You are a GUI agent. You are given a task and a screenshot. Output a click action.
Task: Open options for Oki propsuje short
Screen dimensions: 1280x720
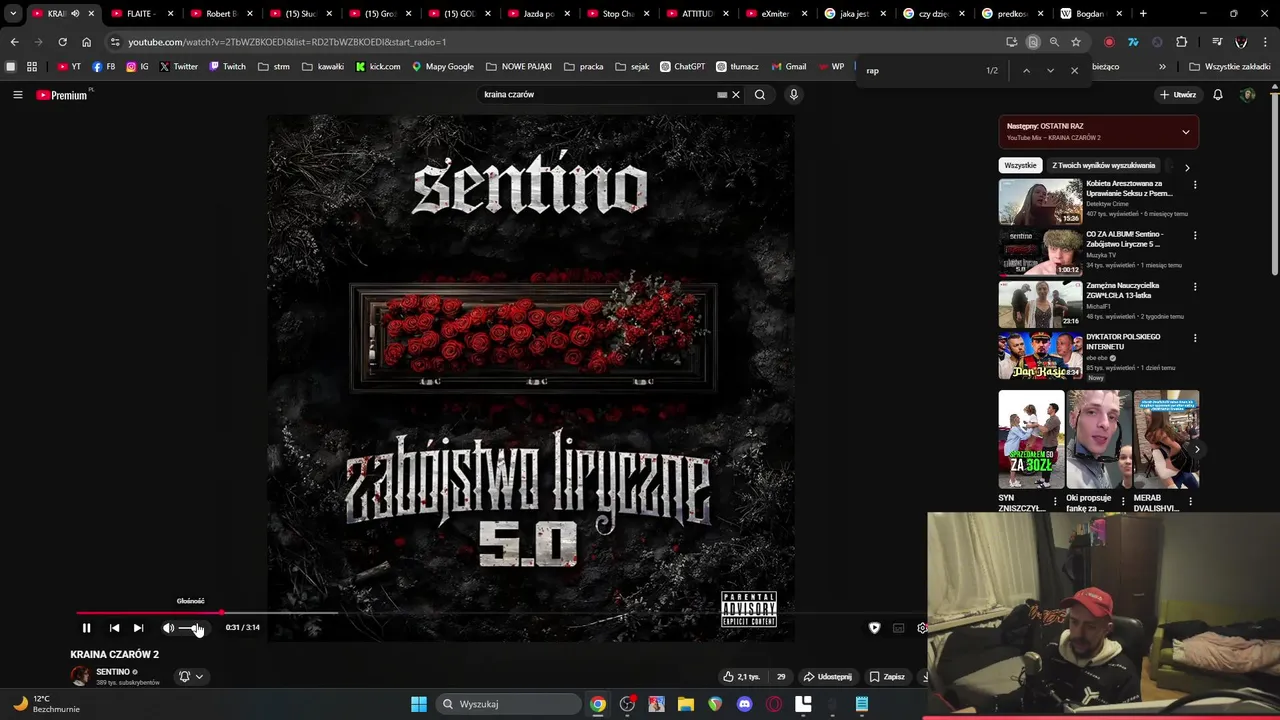pos(1123,501)
